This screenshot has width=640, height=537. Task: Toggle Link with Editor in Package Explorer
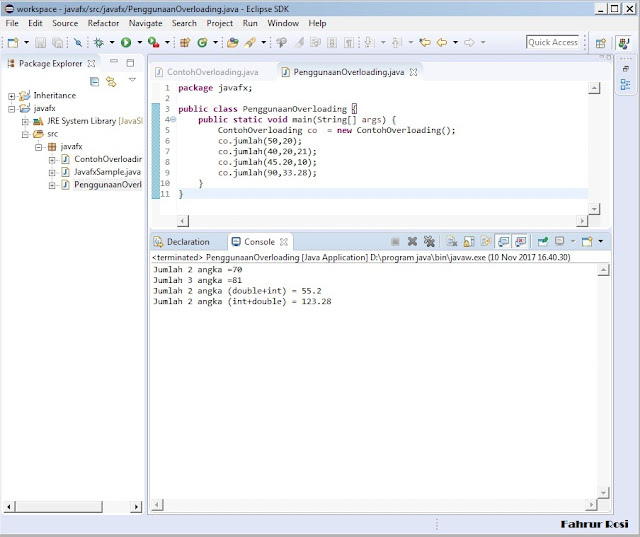tap(111, 82)
